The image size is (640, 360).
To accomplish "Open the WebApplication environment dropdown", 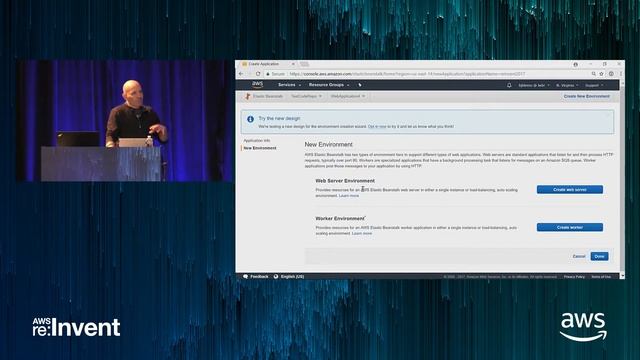I will click(347, 96).
